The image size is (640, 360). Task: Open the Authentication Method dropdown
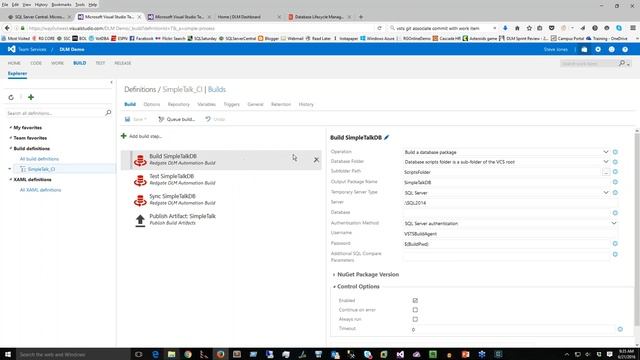[613, 223]
